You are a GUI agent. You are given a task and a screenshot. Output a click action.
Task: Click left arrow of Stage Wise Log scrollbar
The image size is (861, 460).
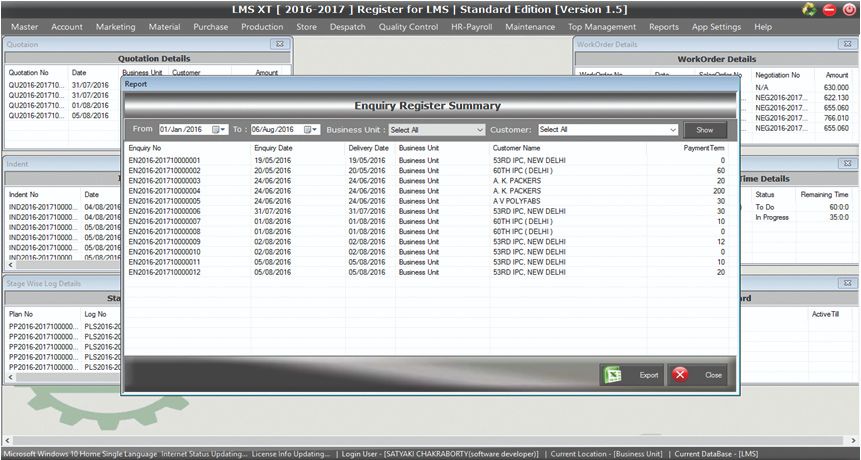point(10,378)
